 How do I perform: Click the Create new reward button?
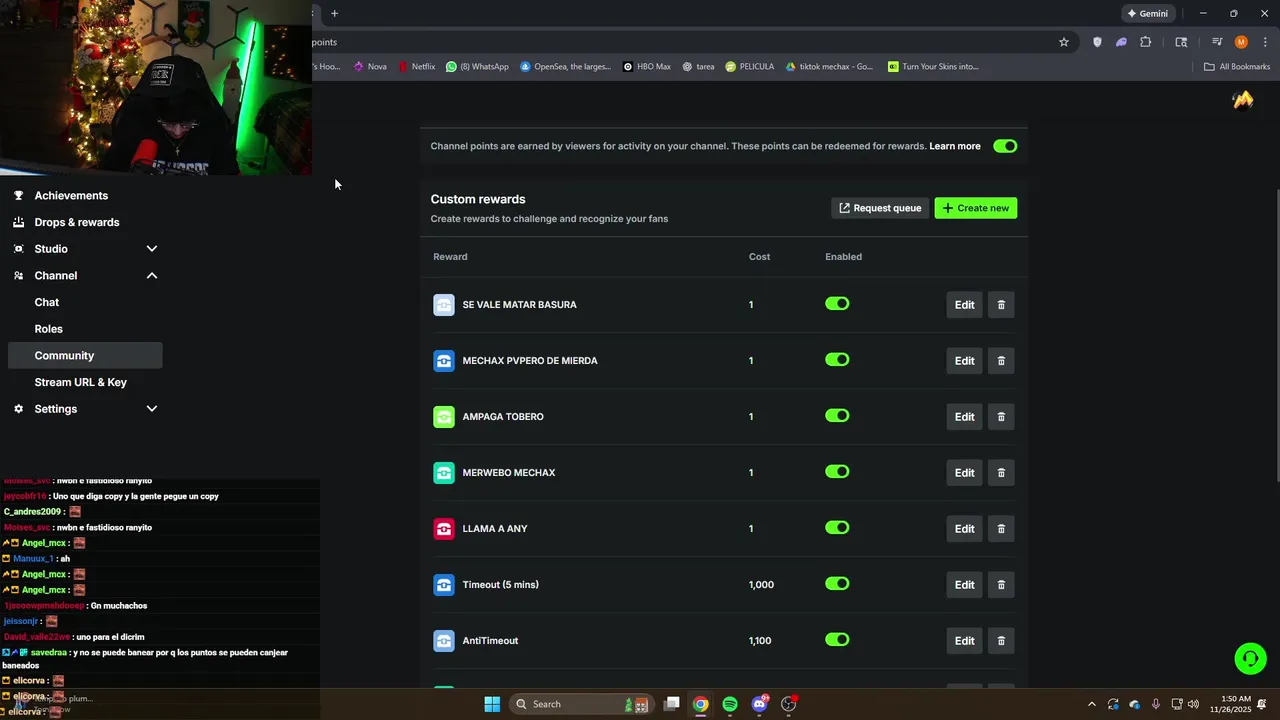pos(976,208)
